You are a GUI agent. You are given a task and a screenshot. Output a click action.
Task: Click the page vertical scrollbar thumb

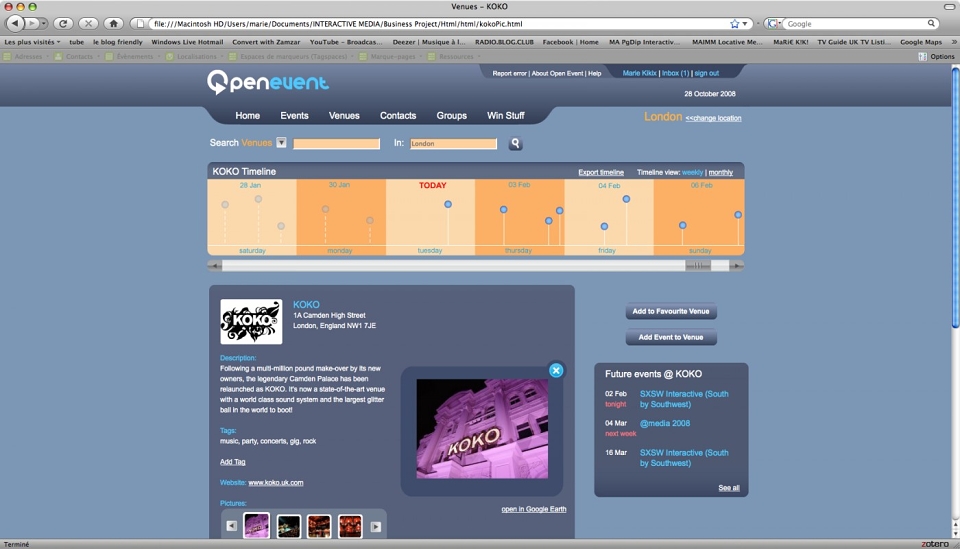(x=955, y=197)
